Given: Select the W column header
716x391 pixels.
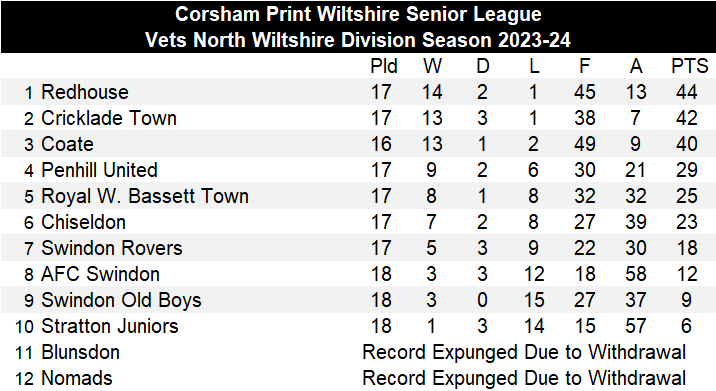Looking at the screenshot, I should (432, 66).
